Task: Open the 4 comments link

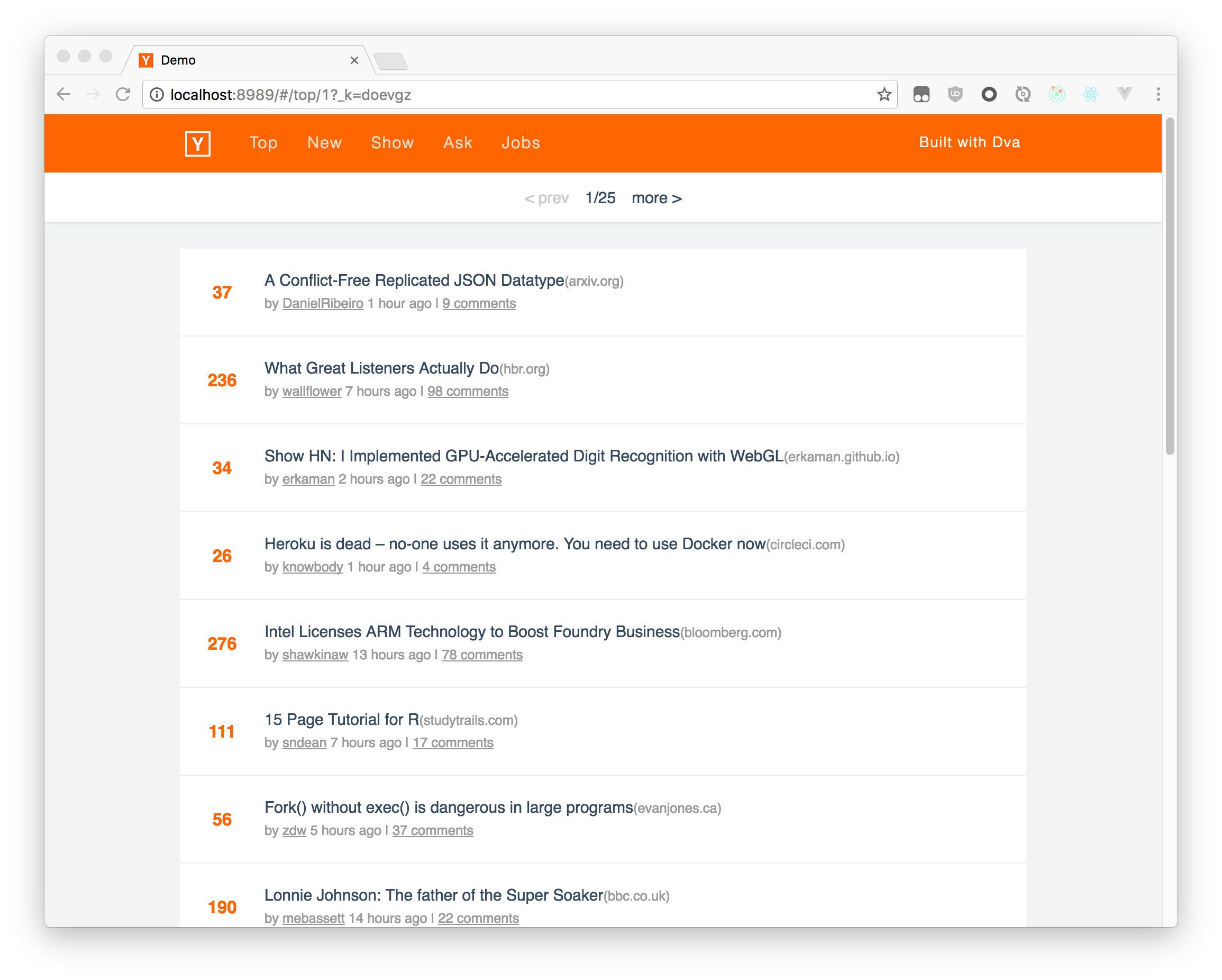Action: pyautogui.click(x=459, y=567)
